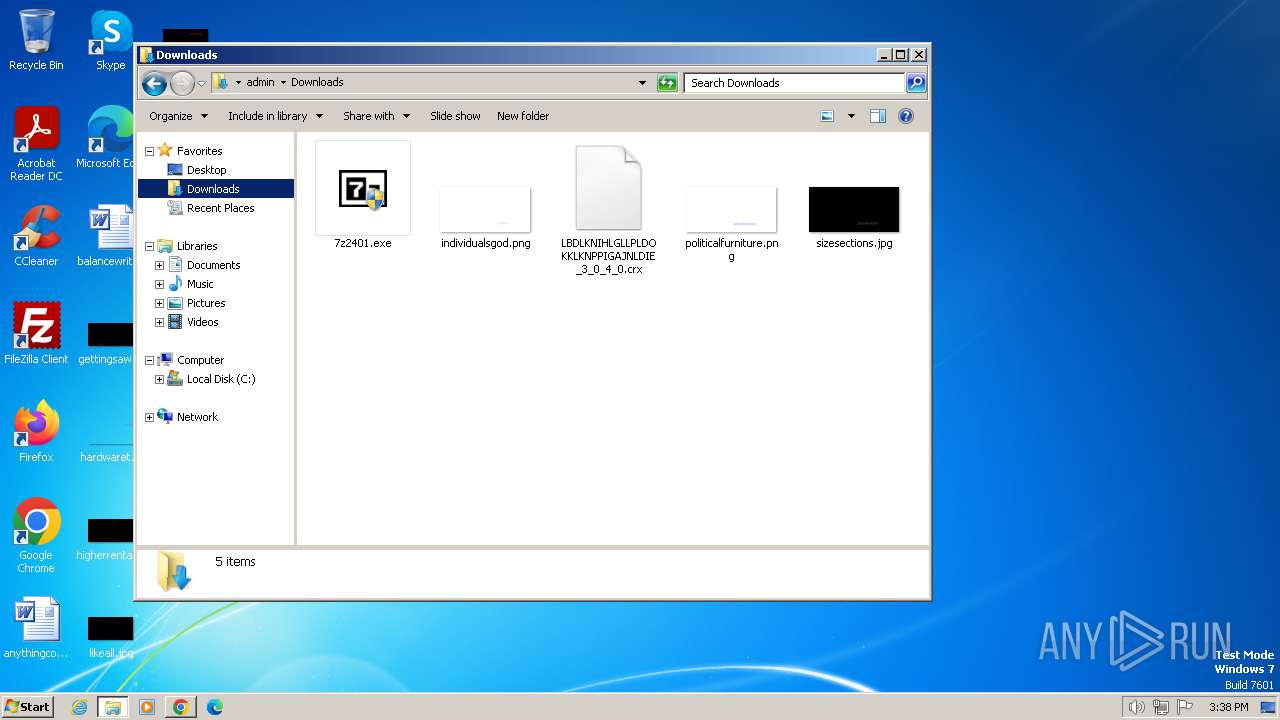This screenshot has width=1280, height=720.
Task: Collapse the Libraries group
Action: 150,246
